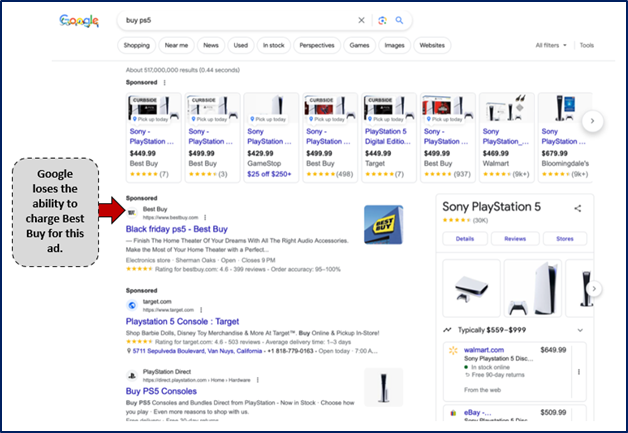The height and width of the screenshot is (433, 628).
Task: Open the options dots beside top Sponsored label
Action: point(165,83)
